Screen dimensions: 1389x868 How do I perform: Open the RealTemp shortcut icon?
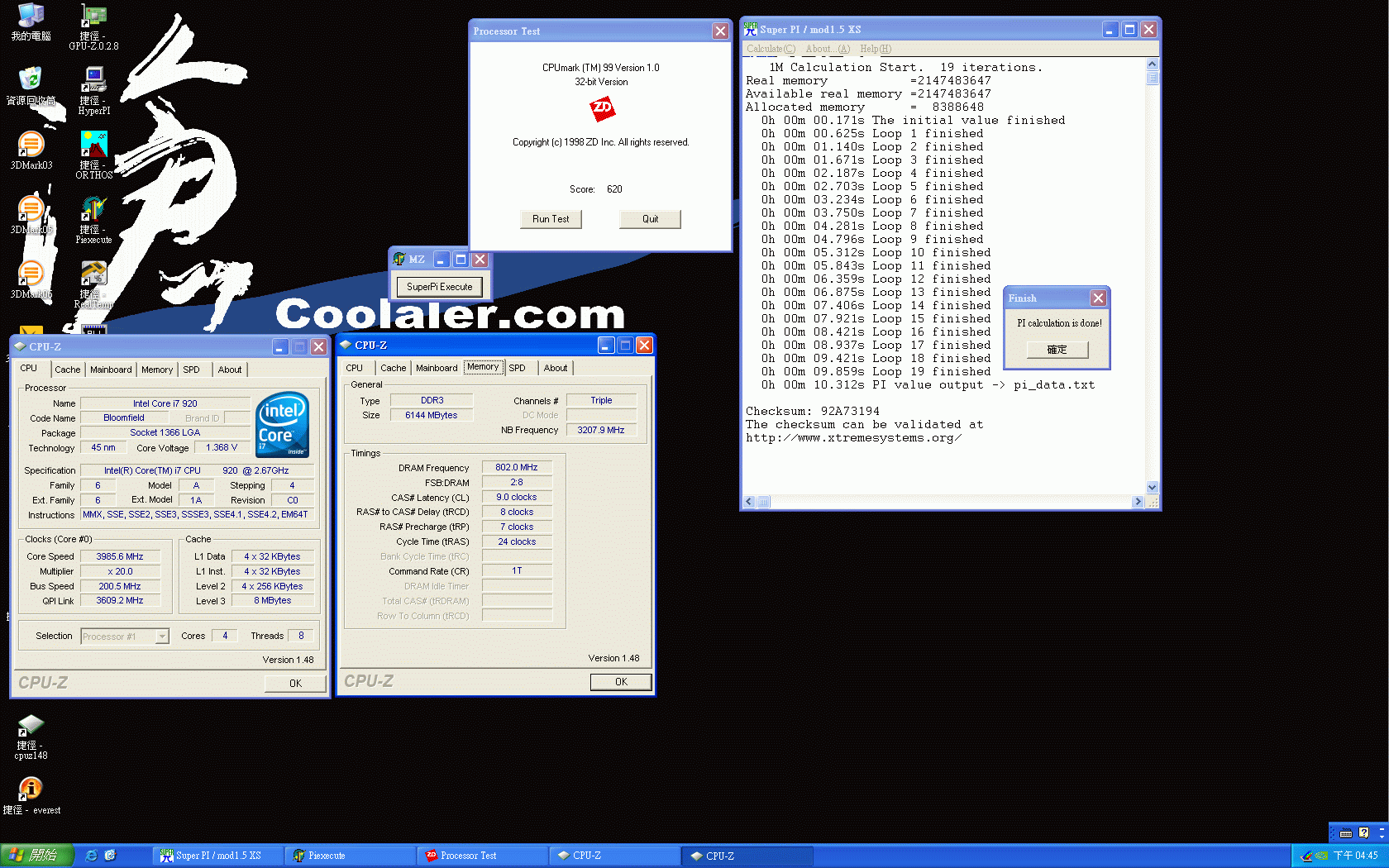[93, 284]
